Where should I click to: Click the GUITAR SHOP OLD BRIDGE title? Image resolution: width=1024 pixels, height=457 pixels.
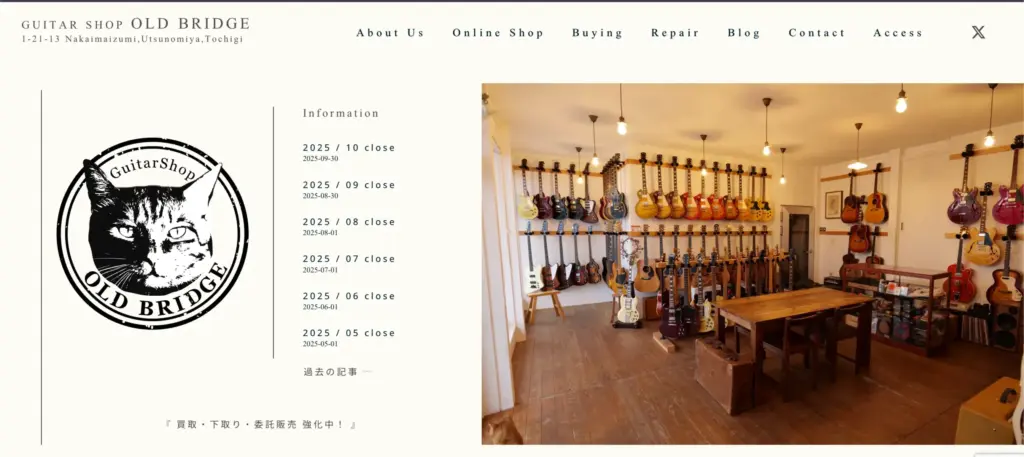click(136, 24)
